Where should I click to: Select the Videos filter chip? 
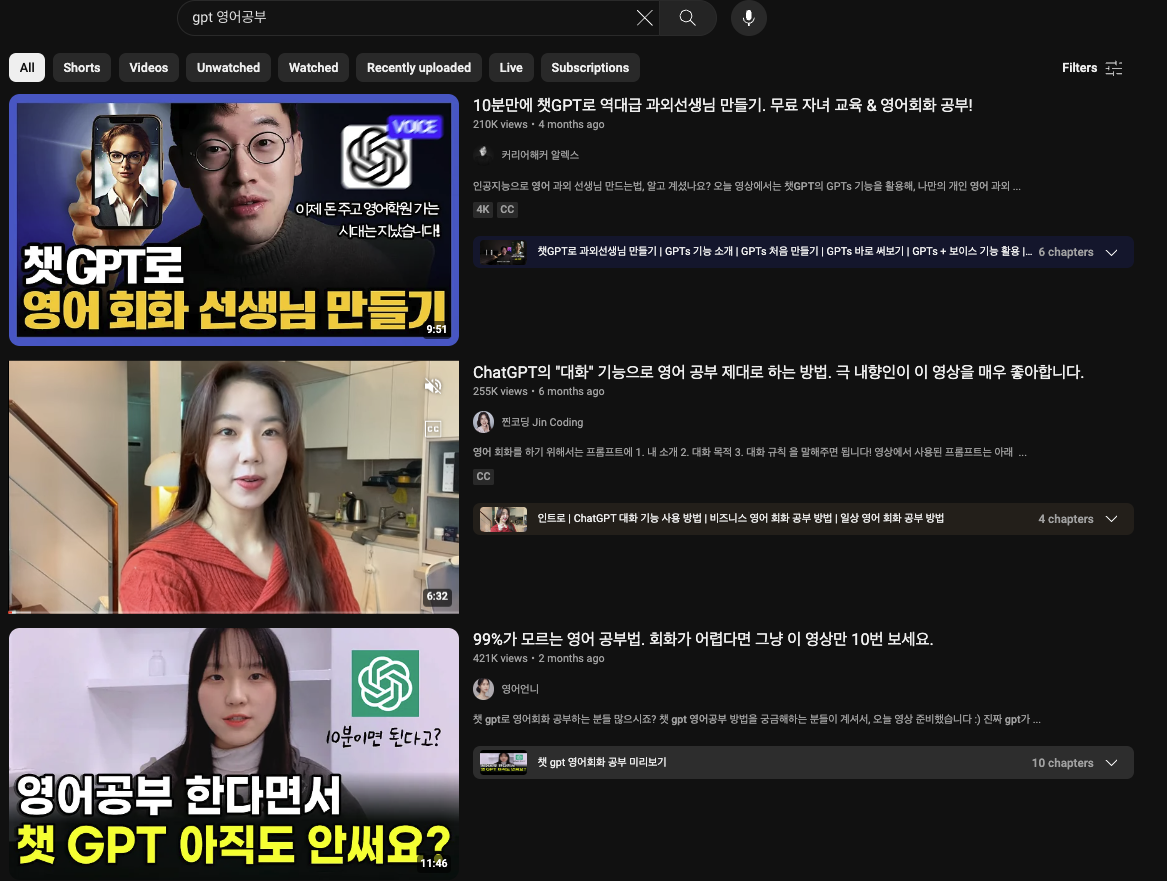click(x=149, y=68)
